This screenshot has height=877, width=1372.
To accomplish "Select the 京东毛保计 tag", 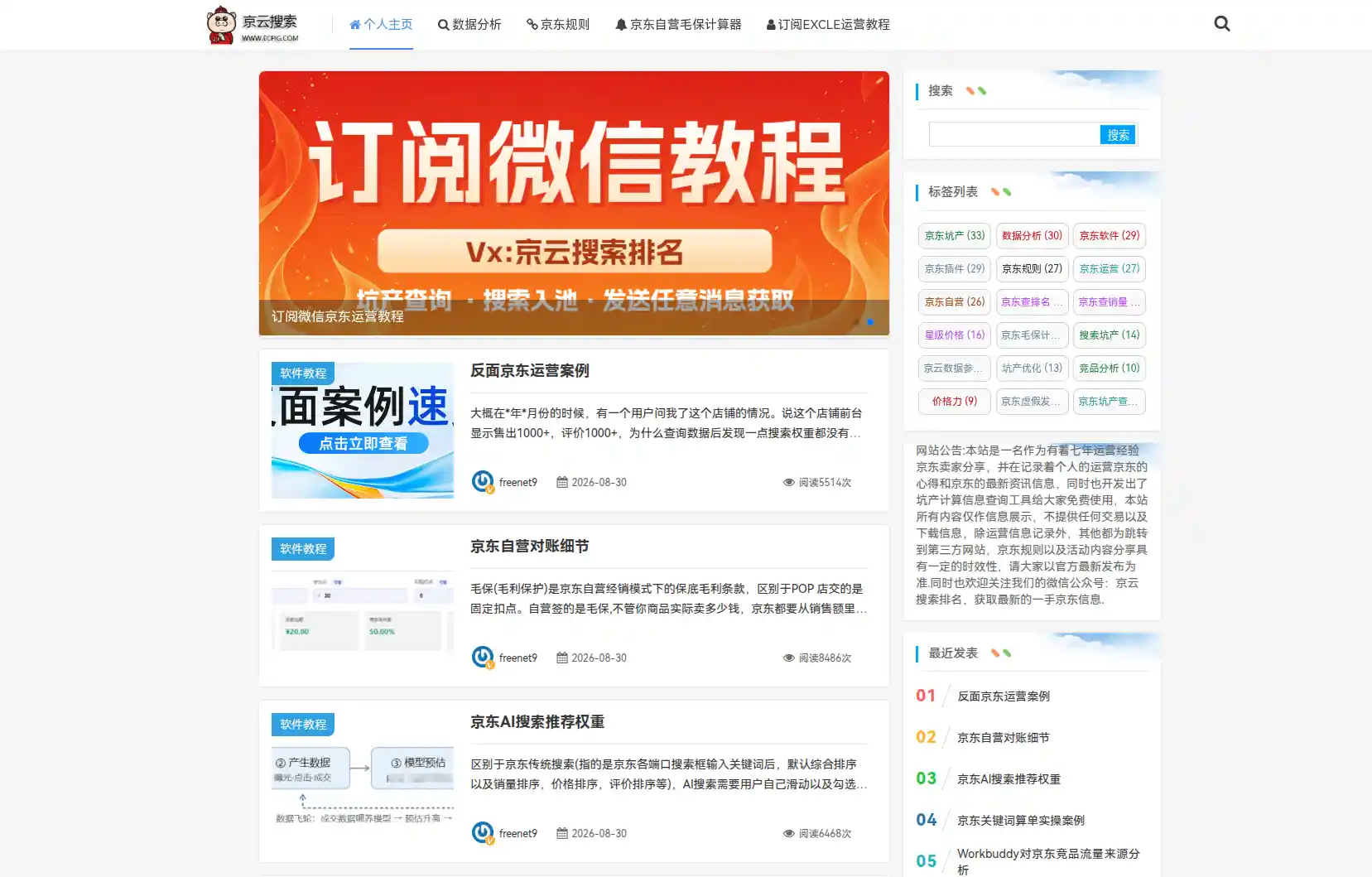I will point(1032,335).
